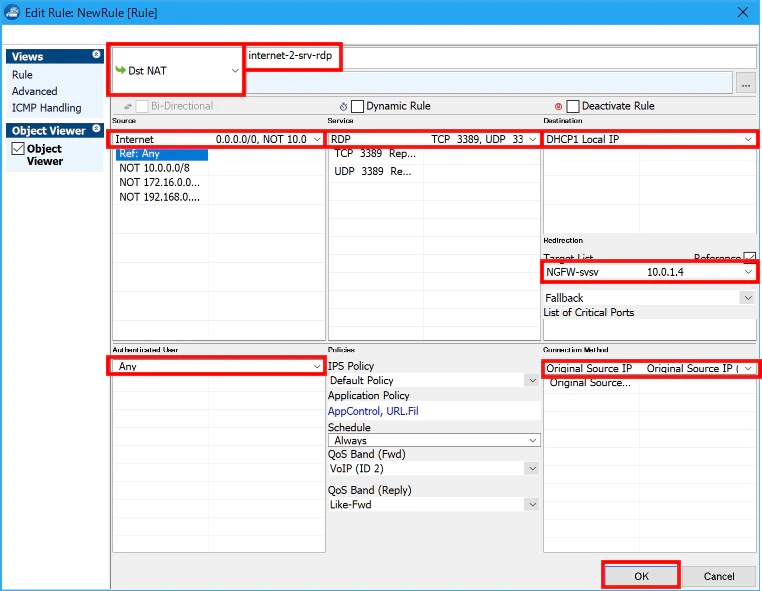Open the NGFW-svsv target list dropdown
Screen dimensions: 762x591
click(748, 272)
